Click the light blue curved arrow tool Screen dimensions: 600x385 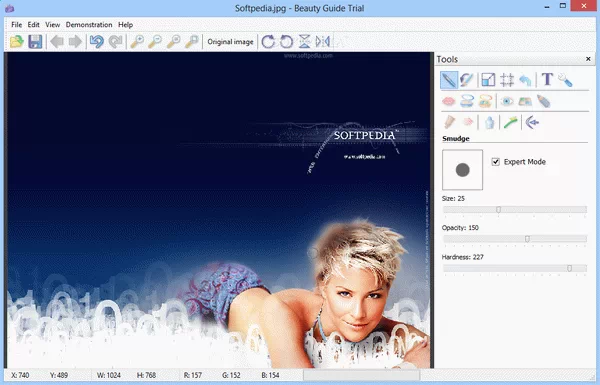pyautogui.click(x=526, y=80)
